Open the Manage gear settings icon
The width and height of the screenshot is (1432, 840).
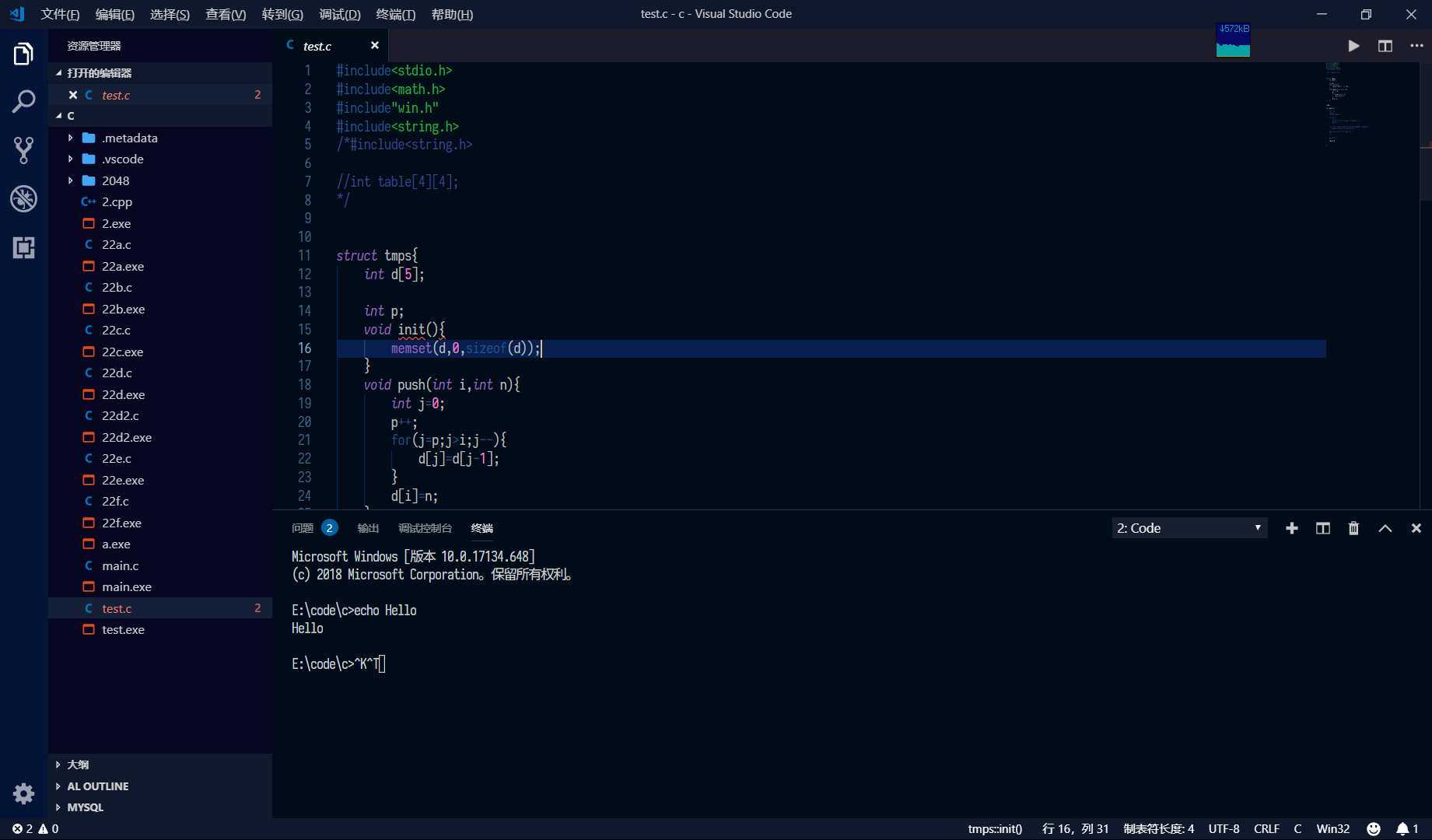pyautogui.click(x=23, y=793)
